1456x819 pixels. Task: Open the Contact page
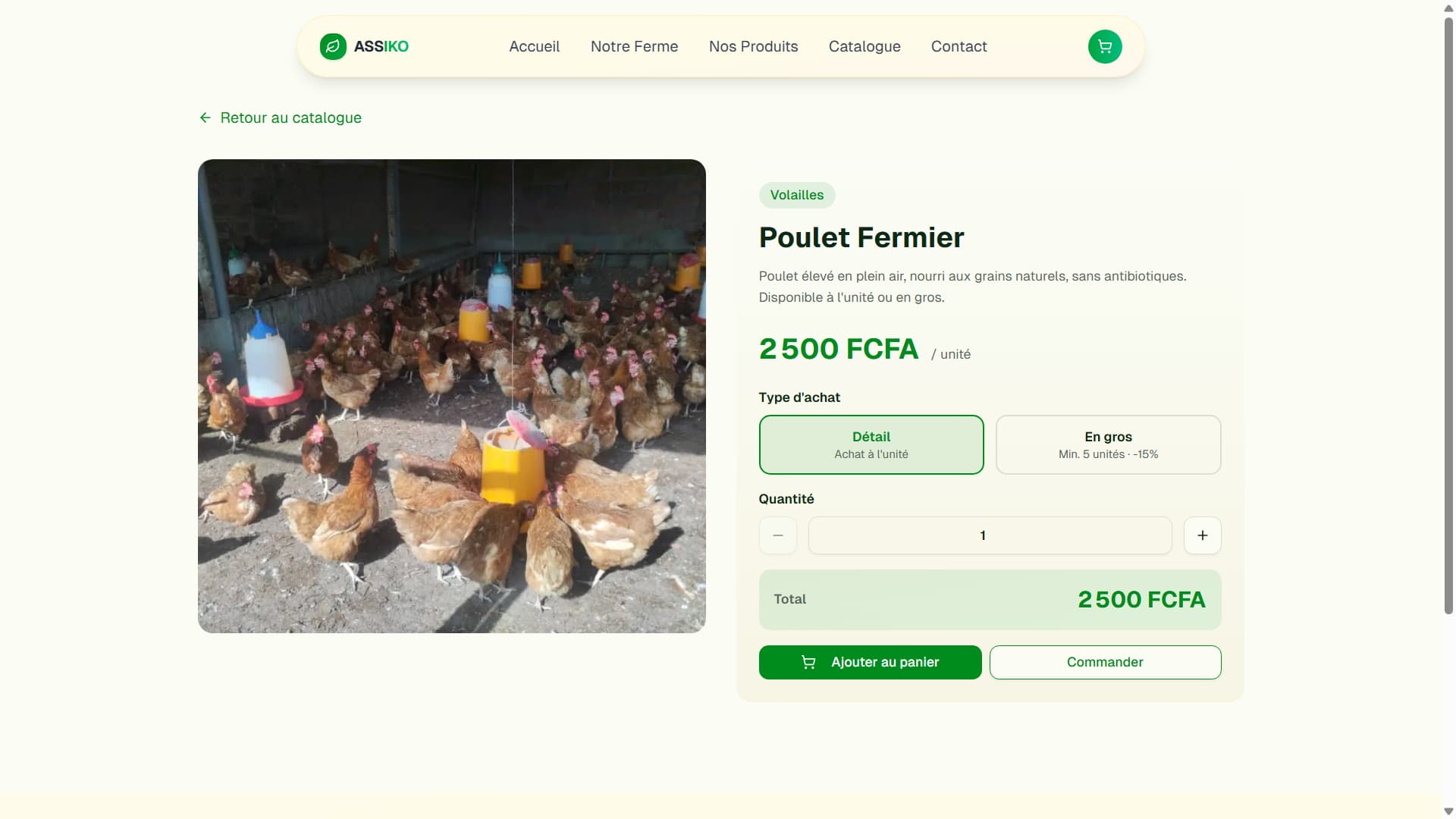pyautogui.click(x=959, y=46)
